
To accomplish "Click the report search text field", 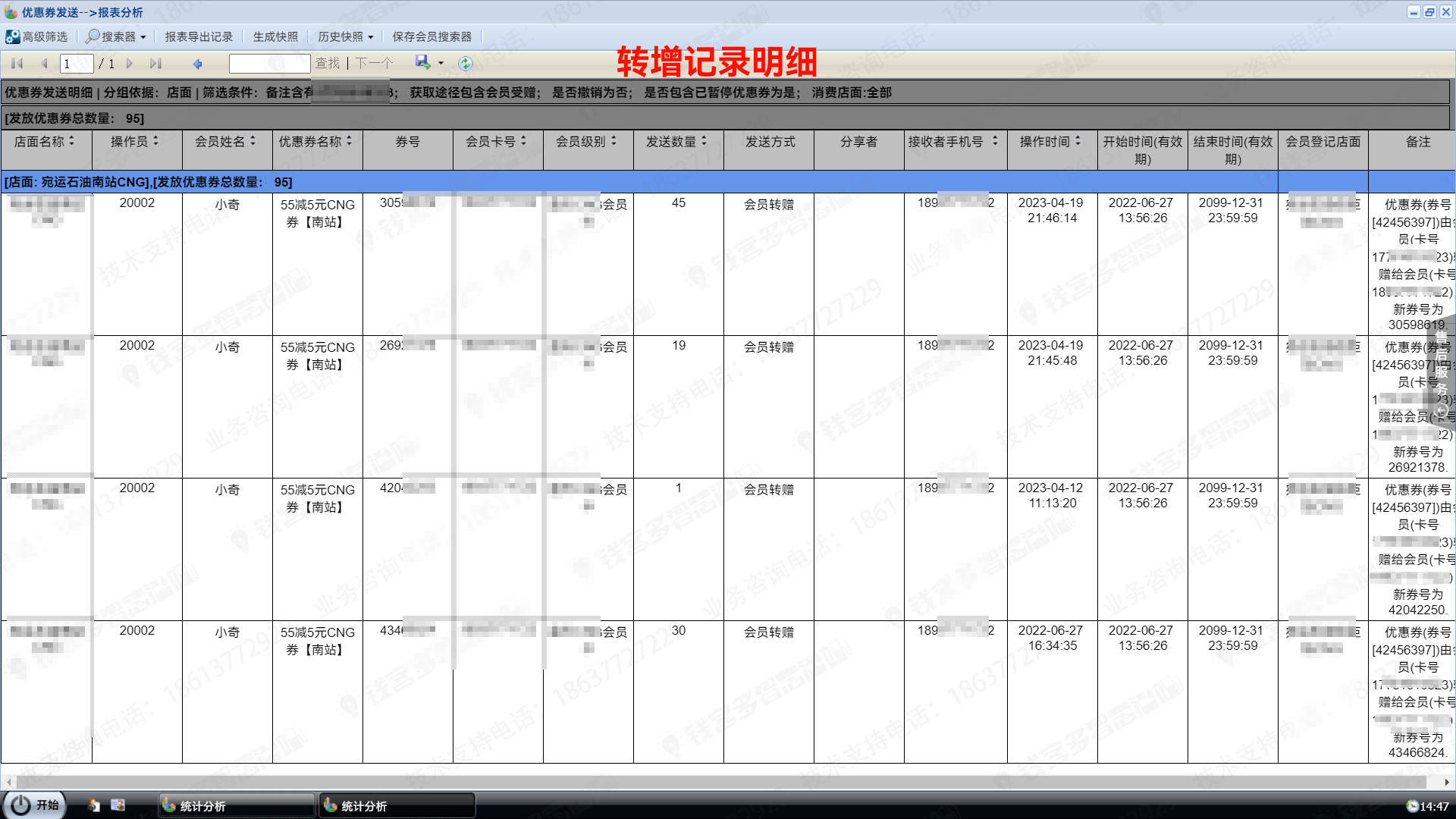I will point(270,64).
